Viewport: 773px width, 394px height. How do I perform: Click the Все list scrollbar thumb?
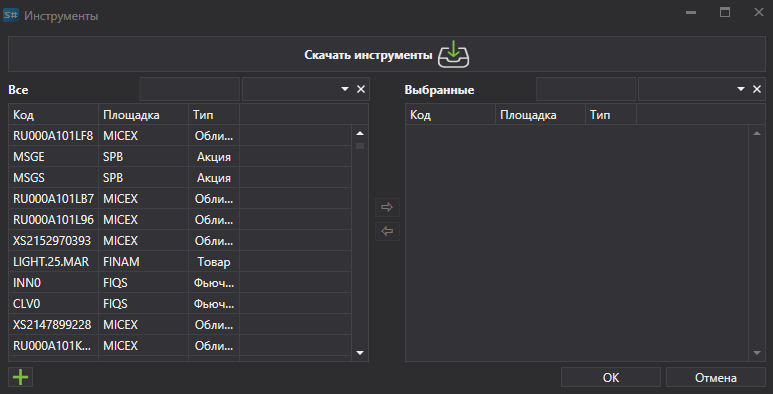[x=360, y=146]
